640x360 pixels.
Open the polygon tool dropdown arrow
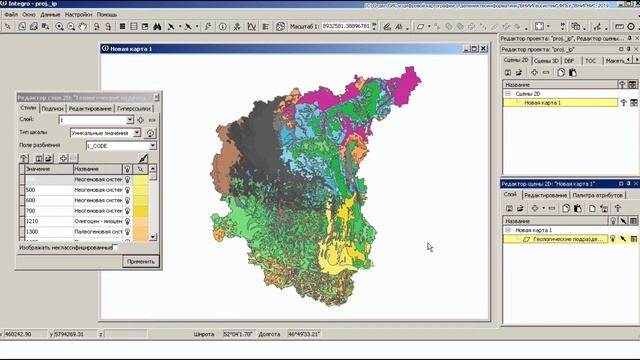pyautogui.click(x=429, y=27)
